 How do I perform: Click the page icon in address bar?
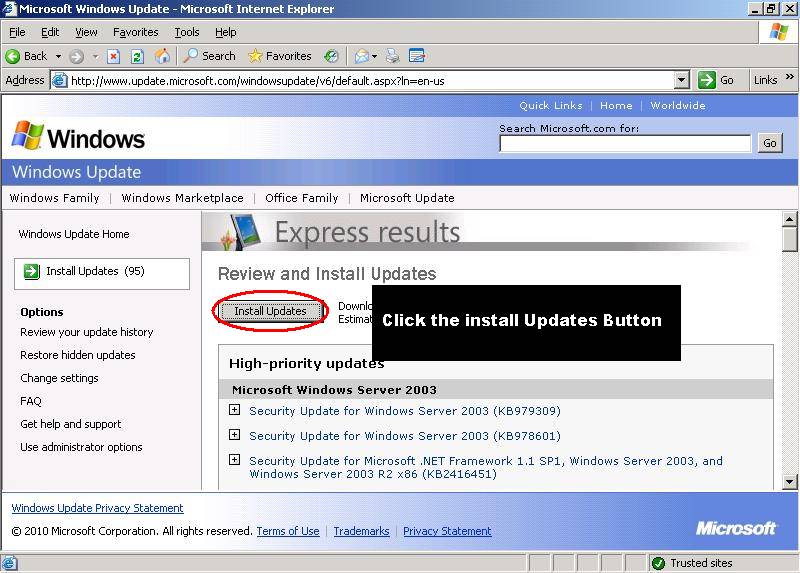point(60,81)
